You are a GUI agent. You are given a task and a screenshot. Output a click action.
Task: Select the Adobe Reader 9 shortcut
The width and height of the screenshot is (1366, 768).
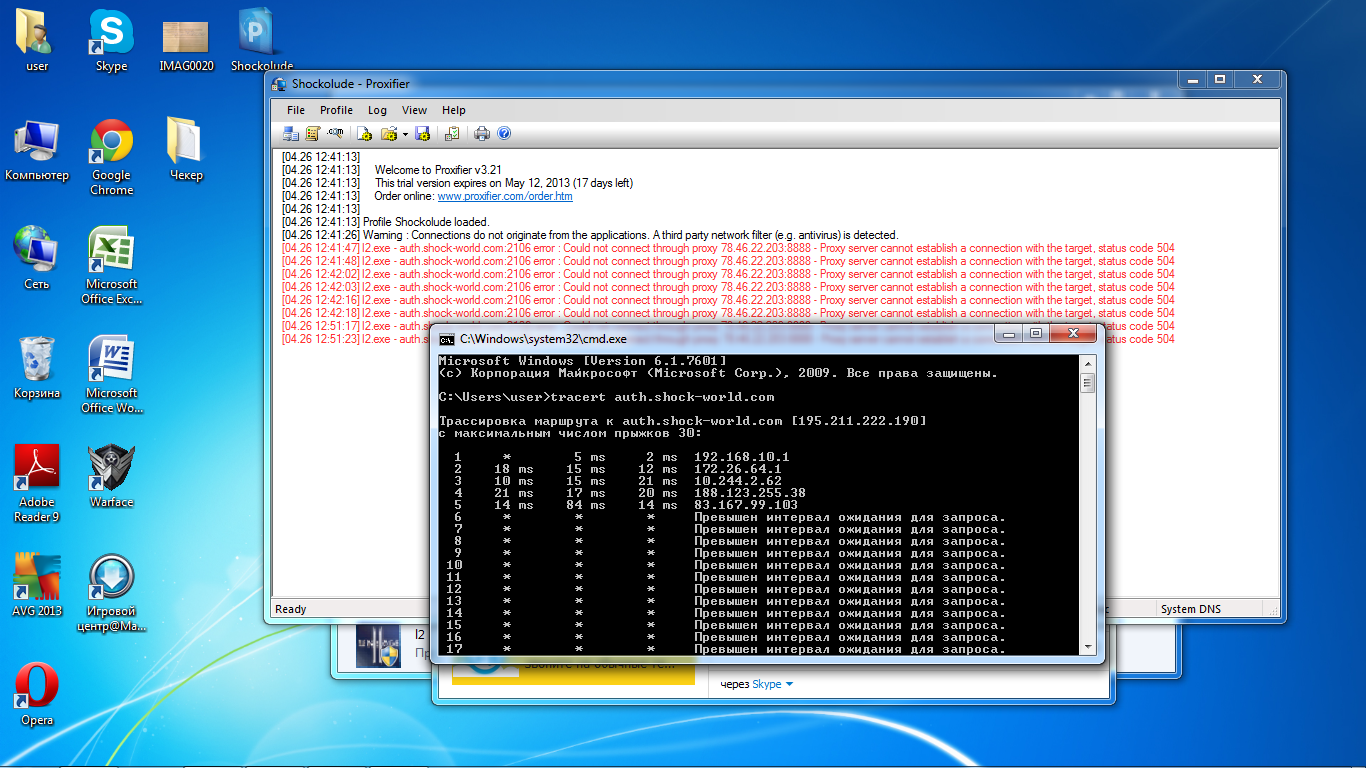click(37, 484)
